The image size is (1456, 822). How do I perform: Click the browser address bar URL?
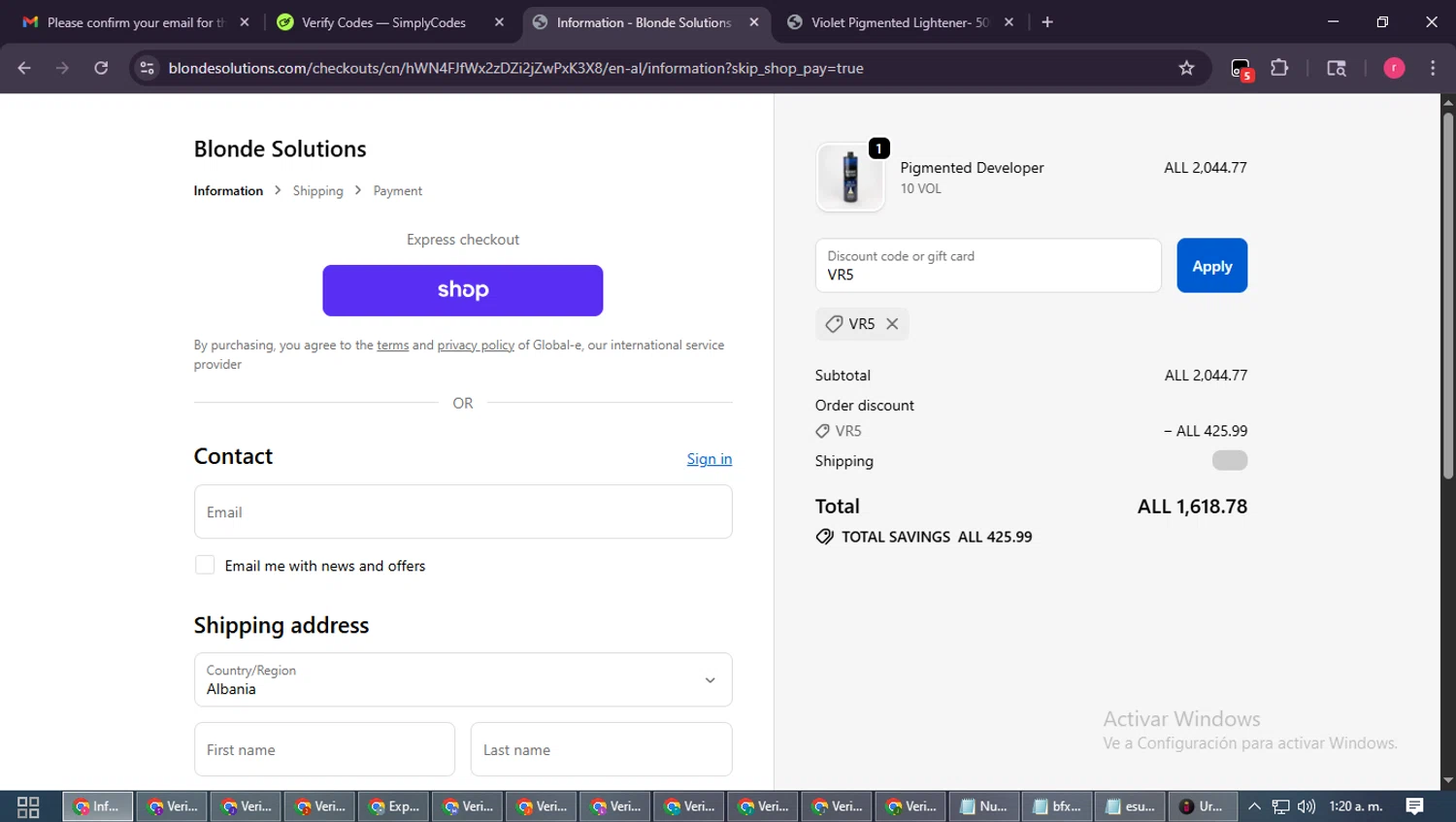515,68
